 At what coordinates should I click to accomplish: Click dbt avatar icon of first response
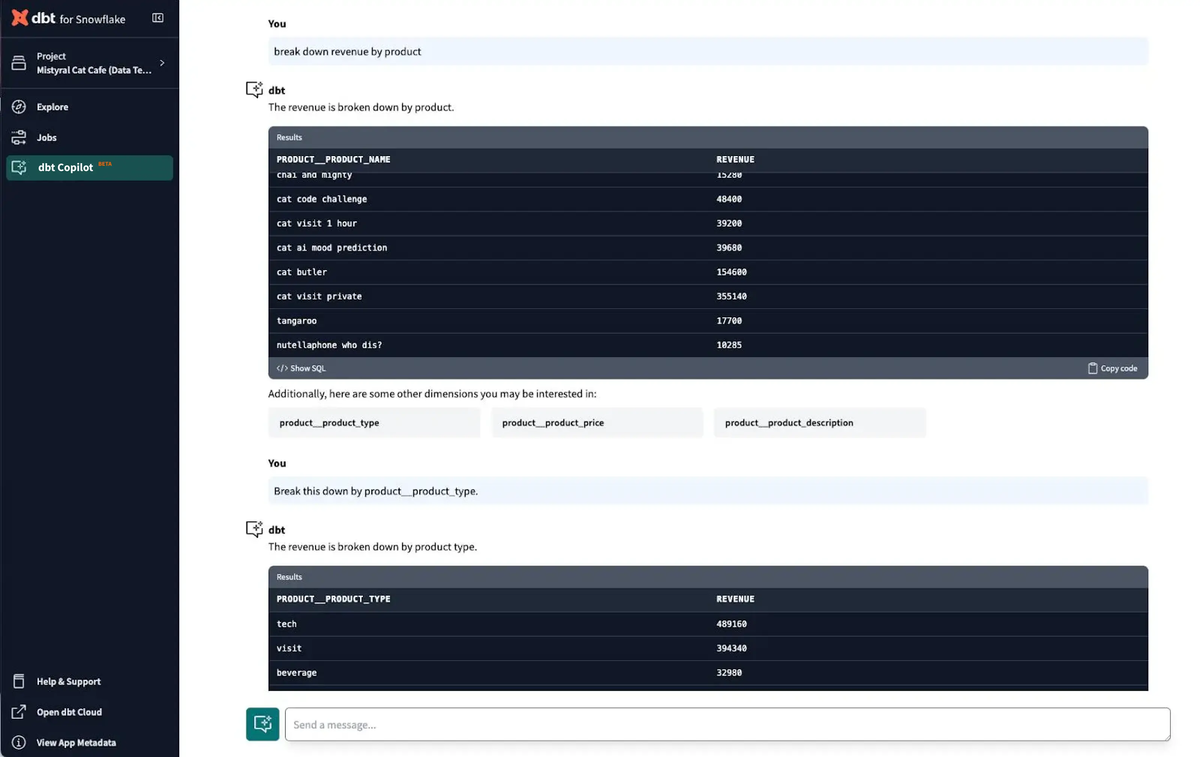(x=255, y=90)
